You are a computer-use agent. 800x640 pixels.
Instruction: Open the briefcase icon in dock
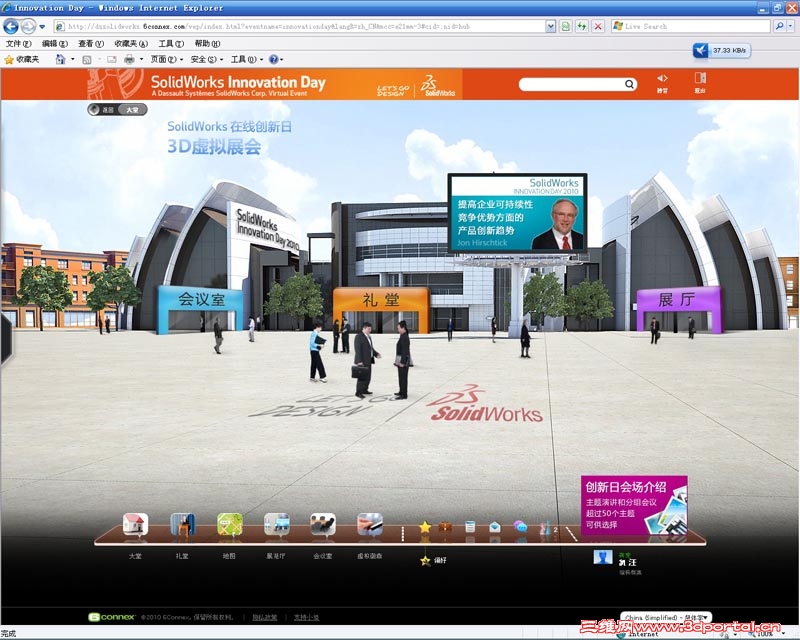pyautogui.click(x=445, y=527)
